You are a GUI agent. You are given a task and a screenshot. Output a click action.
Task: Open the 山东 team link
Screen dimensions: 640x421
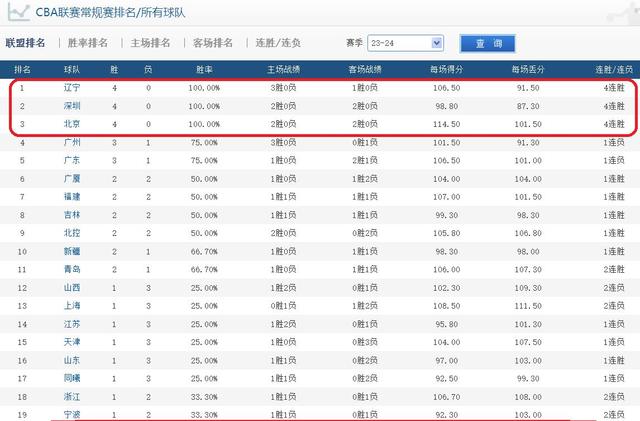click(x=72, y=360)
